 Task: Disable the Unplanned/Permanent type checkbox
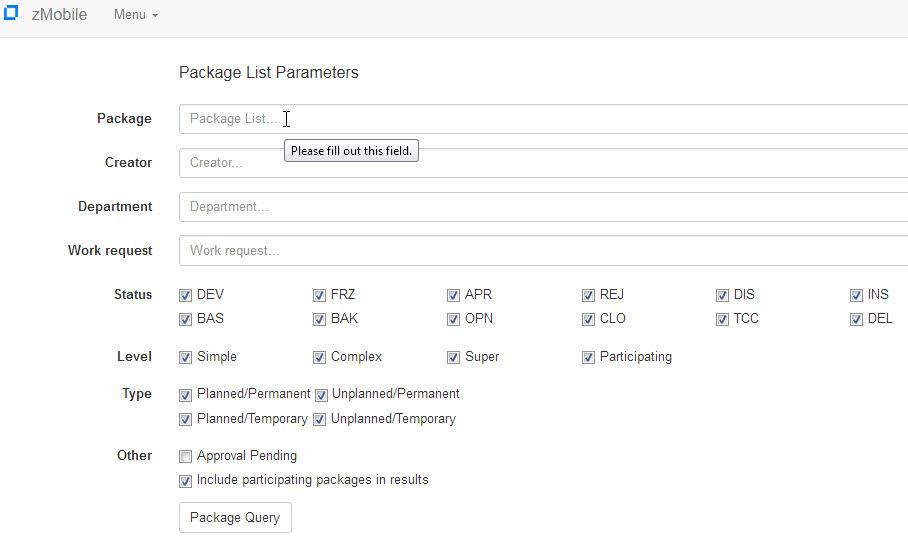point(321,395)
